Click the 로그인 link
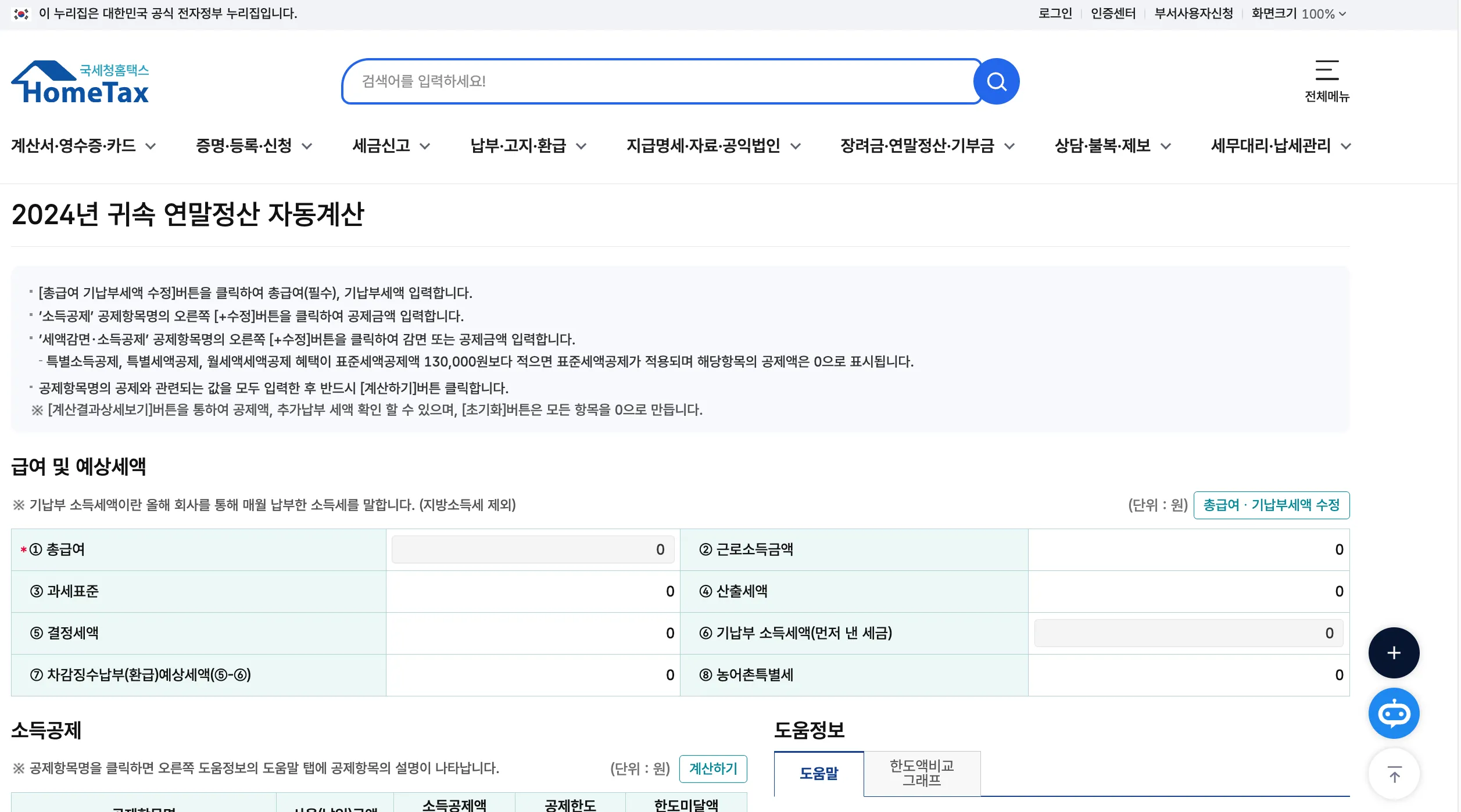1461x812 pixels. (1054, 14)
